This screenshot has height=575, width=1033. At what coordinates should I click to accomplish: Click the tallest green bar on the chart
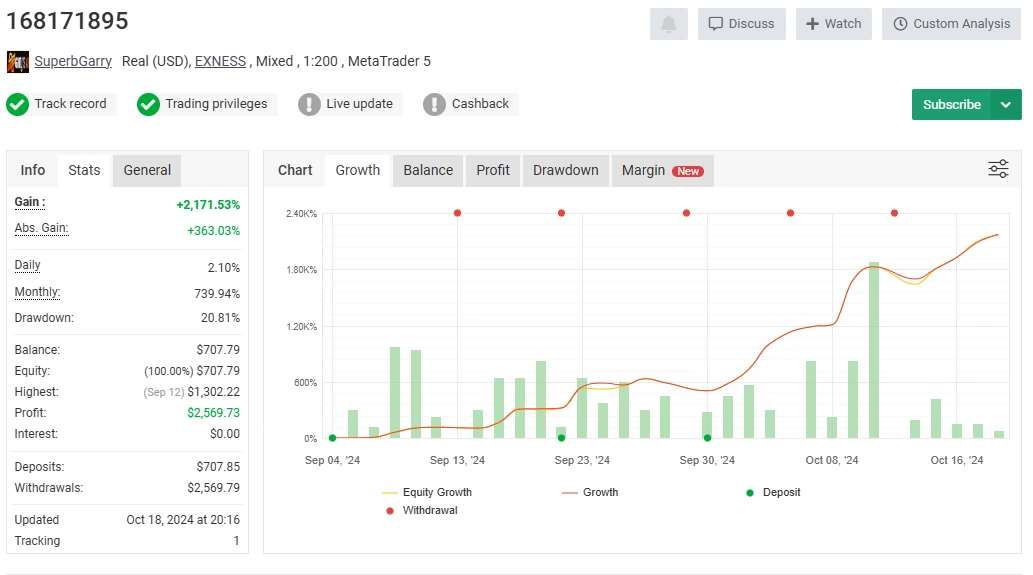point(874,350)
